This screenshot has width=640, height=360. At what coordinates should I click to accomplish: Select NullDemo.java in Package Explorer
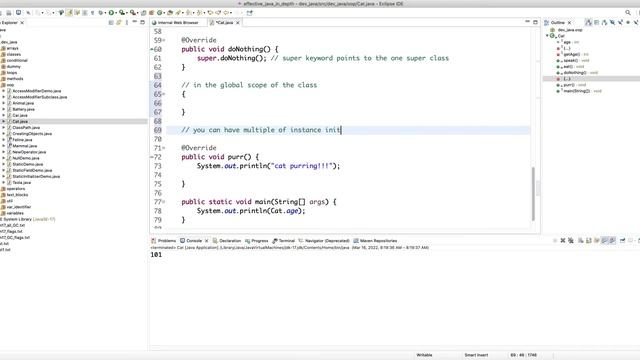[x=26, y=158]
